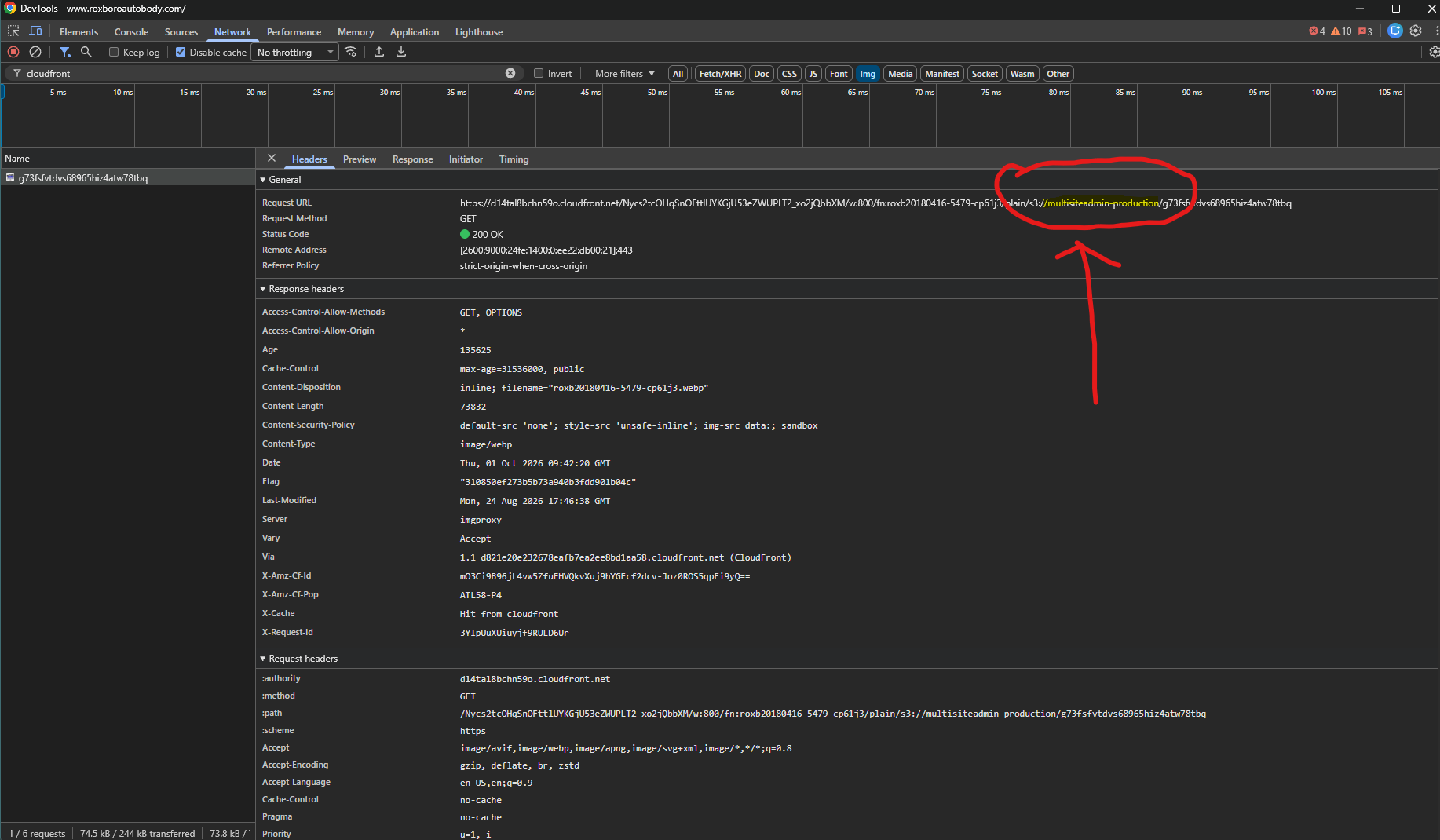Click the image/webp Content-Type value
This screenshot has height=840, width=1440.
tap(486, 444)
